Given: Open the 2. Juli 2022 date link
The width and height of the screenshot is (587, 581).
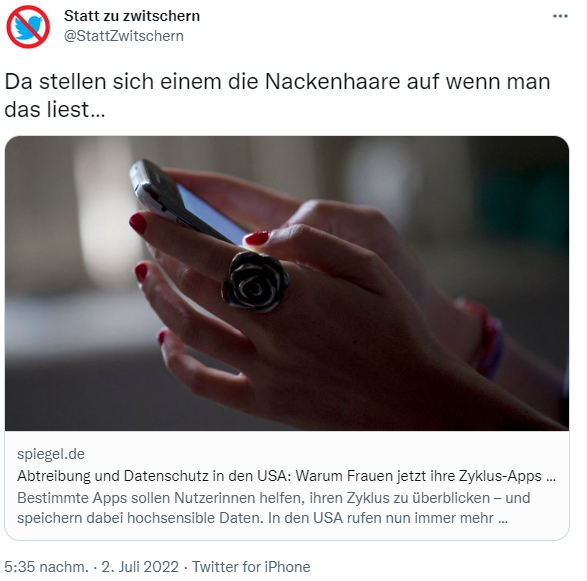Looking at the screenshot, I should [140, 567].
